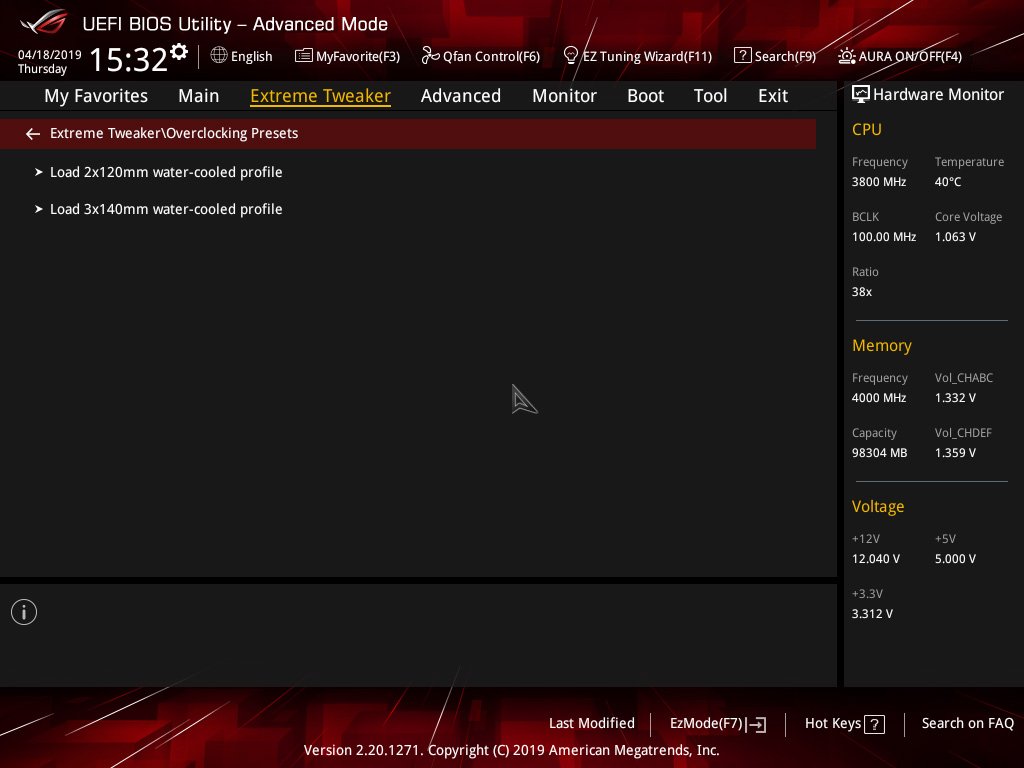Click the UEFI BIOS Utility title

point(235,24)
